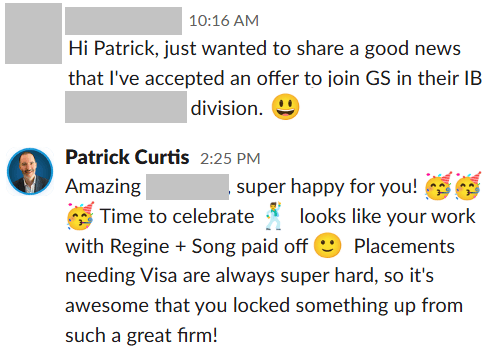
Task: Click the redacted name after "Amazing"
Action: click(187, 187)
